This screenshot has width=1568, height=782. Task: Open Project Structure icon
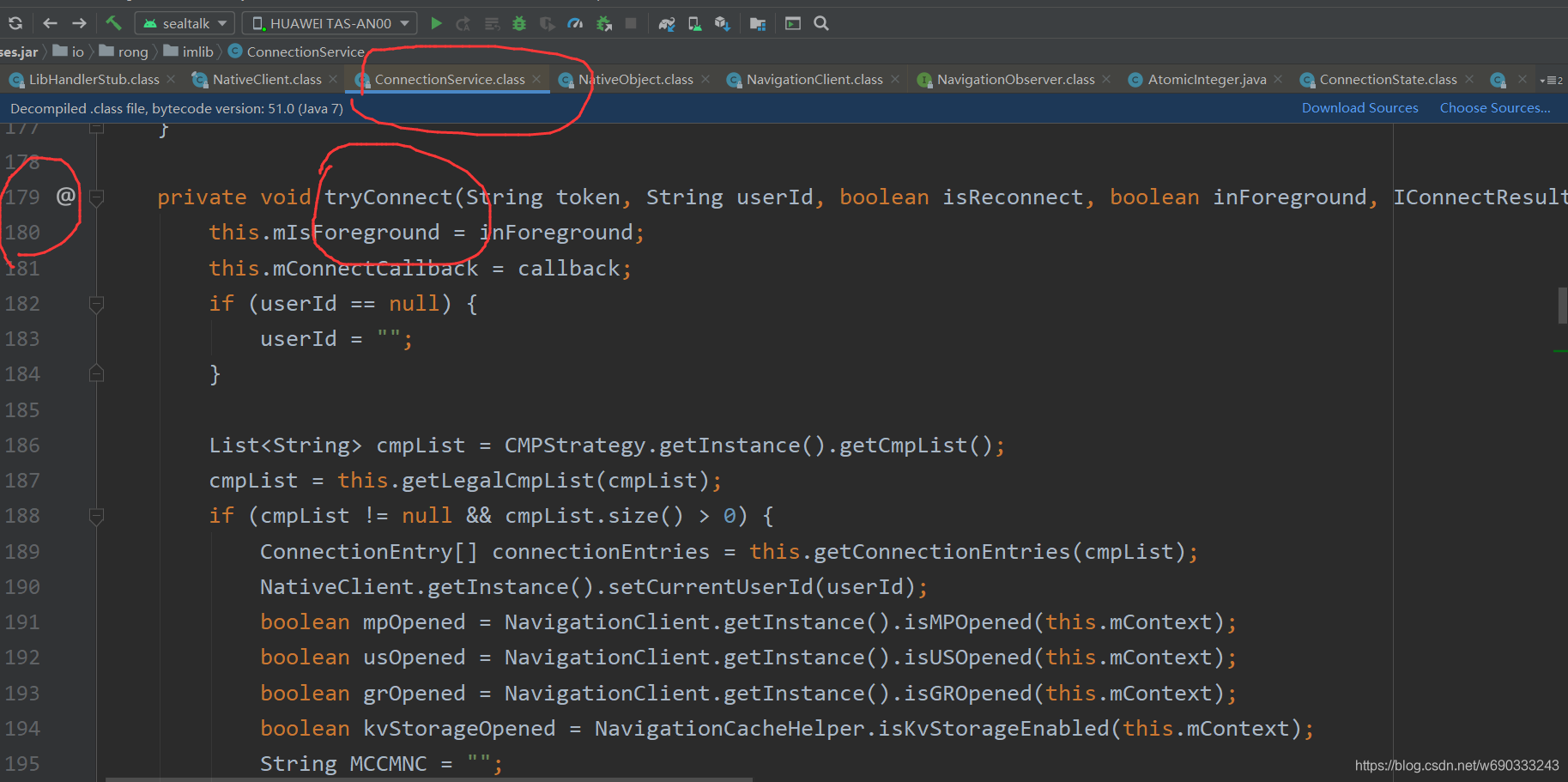coord(757,23)
